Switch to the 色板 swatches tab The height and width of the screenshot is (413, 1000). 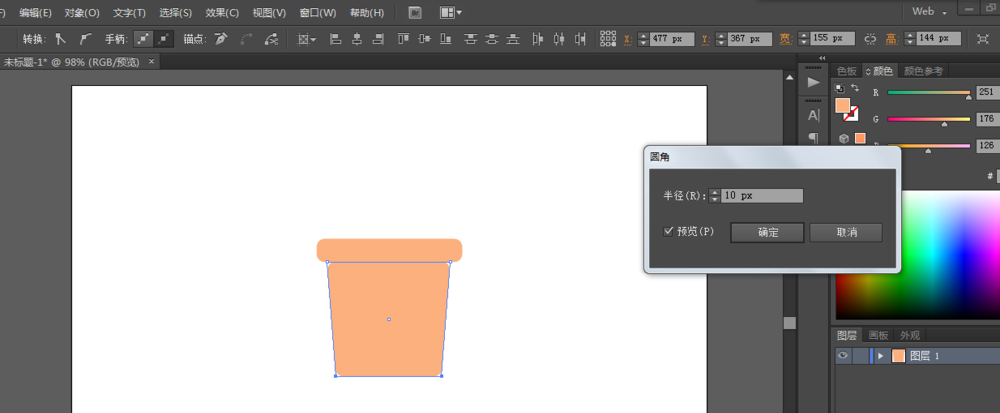point(847,71)
